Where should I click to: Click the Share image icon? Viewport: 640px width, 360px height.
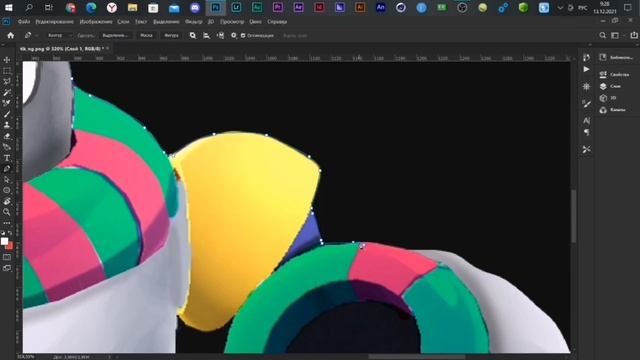pyautogui.click(x=634, y=36)
